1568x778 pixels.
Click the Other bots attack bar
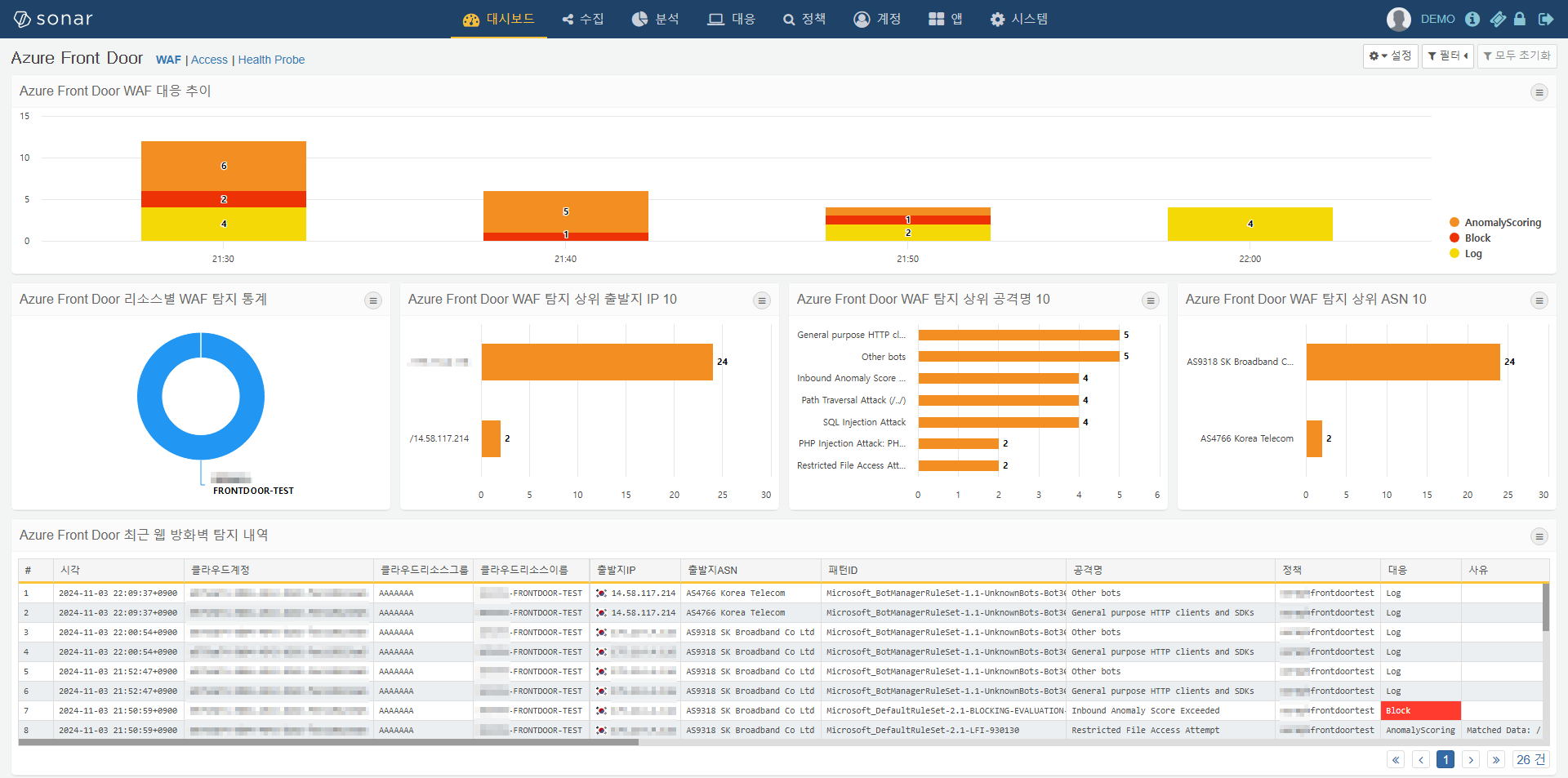pos(1018,357)
